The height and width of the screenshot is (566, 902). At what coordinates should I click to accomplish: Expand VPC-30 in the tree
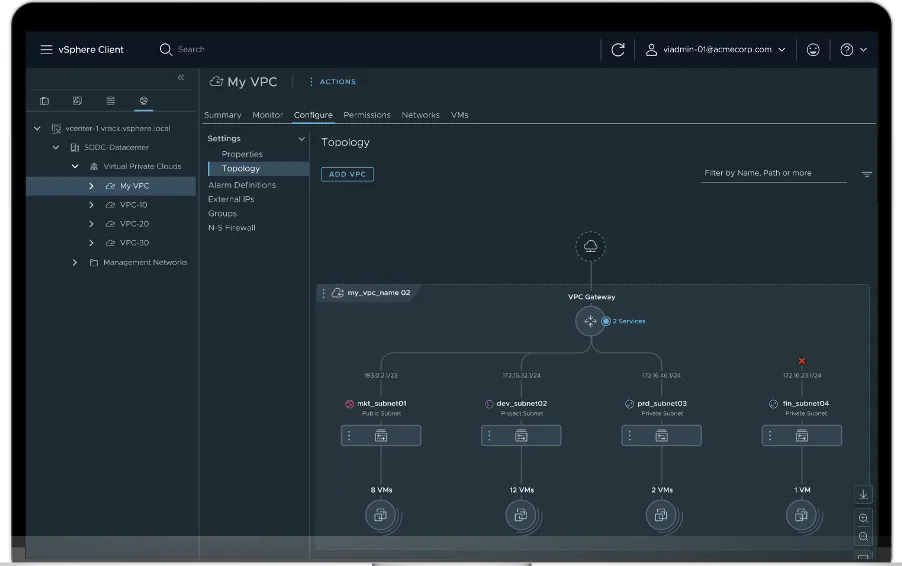(91, 243)
